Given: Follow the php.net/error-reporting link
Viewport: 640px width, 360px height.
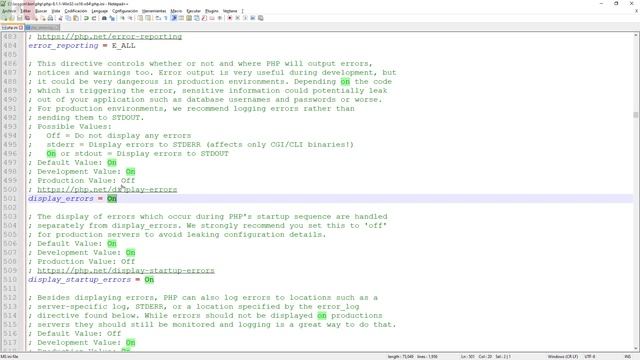Looking at the screenshot, I should click(109, 37).
